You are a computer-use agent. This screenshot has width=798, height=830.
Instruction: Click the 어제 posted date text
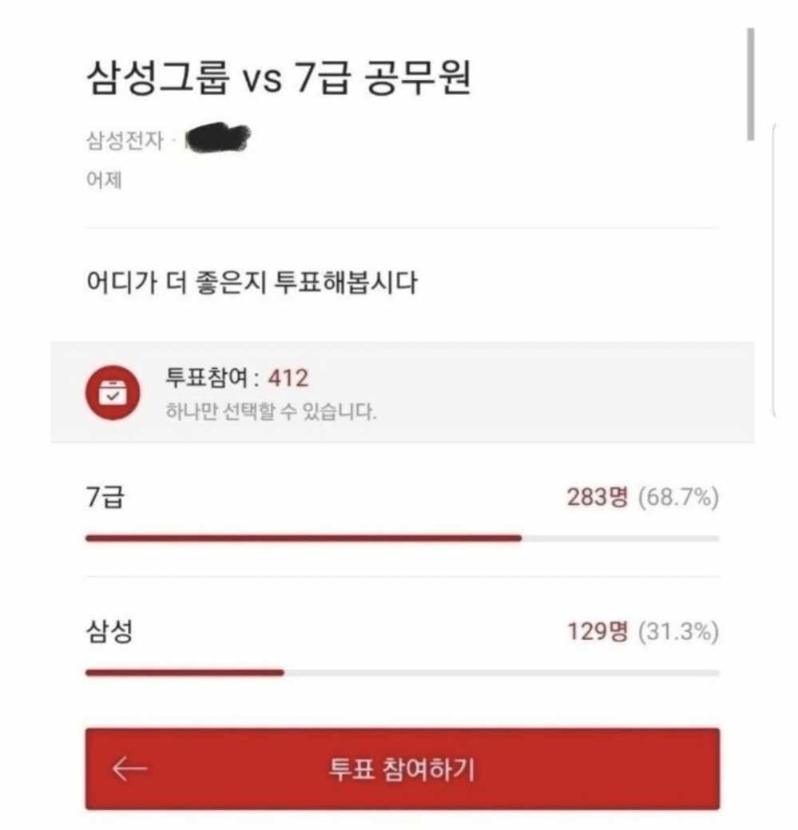click(104, 180)
